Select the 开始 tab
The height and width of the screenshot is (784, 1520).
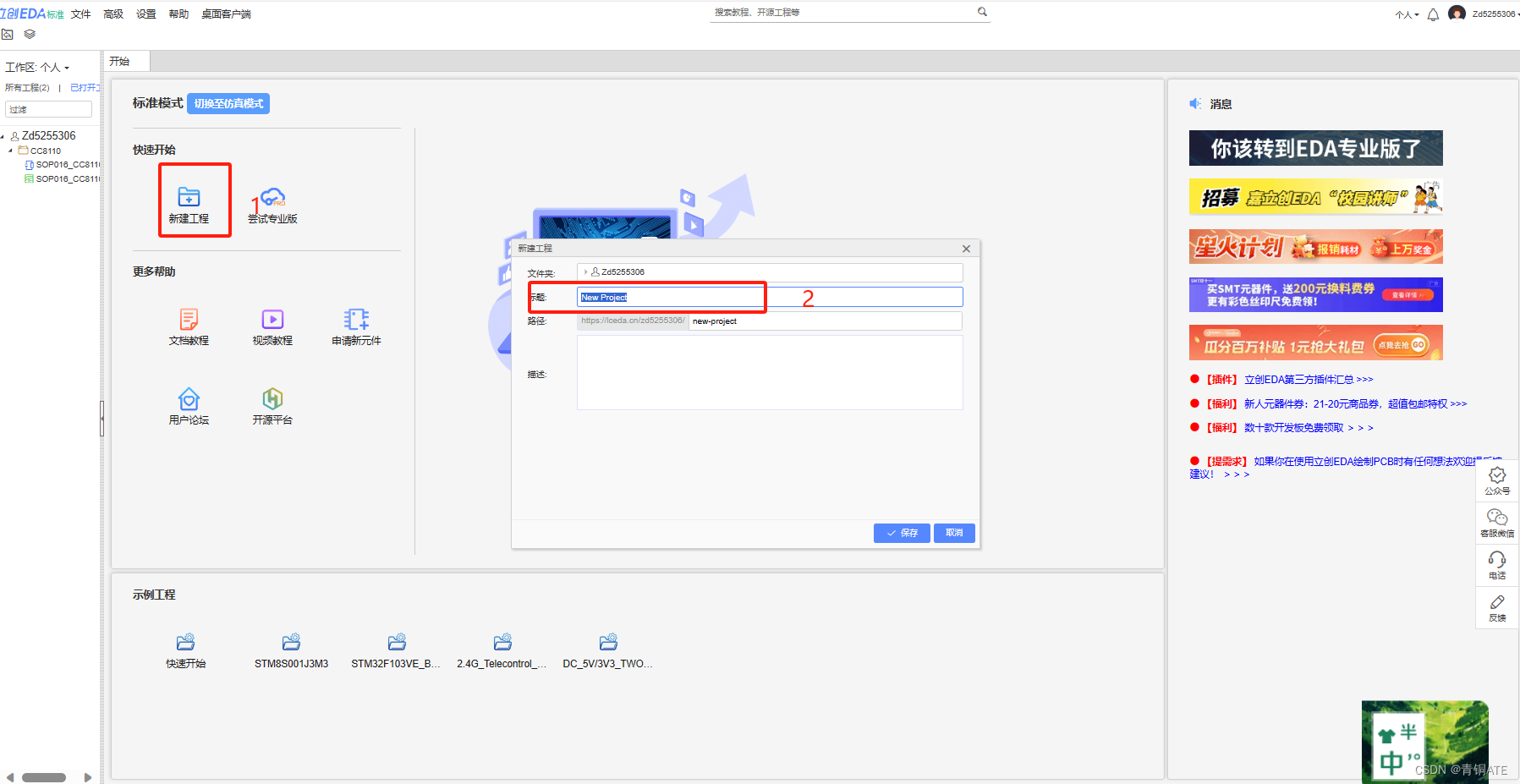(128, 61)
